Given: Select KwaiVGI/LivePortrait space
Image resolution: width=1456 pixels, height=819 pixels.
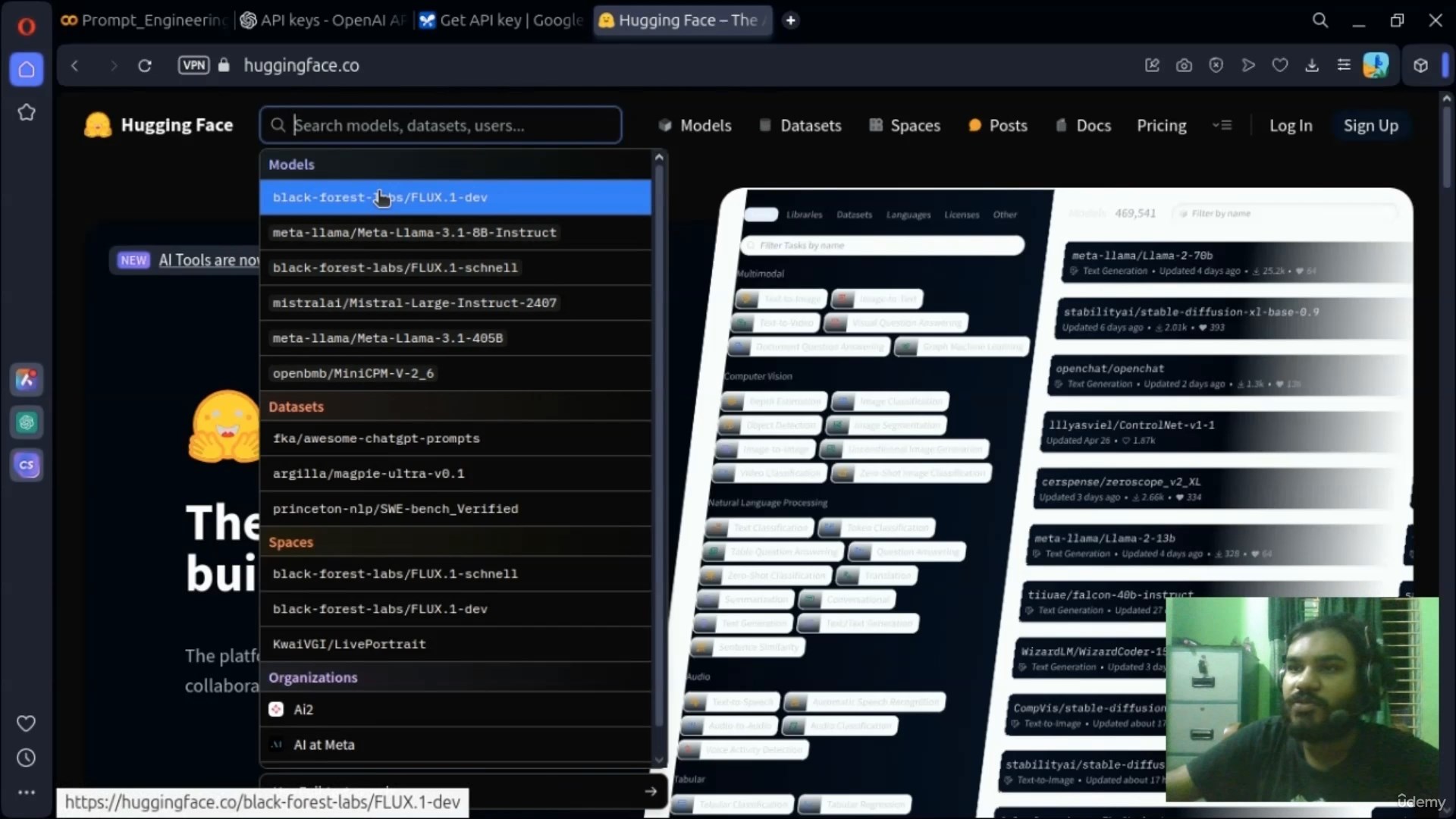Looking at the screenshot, I should click(x=455, y=645).
